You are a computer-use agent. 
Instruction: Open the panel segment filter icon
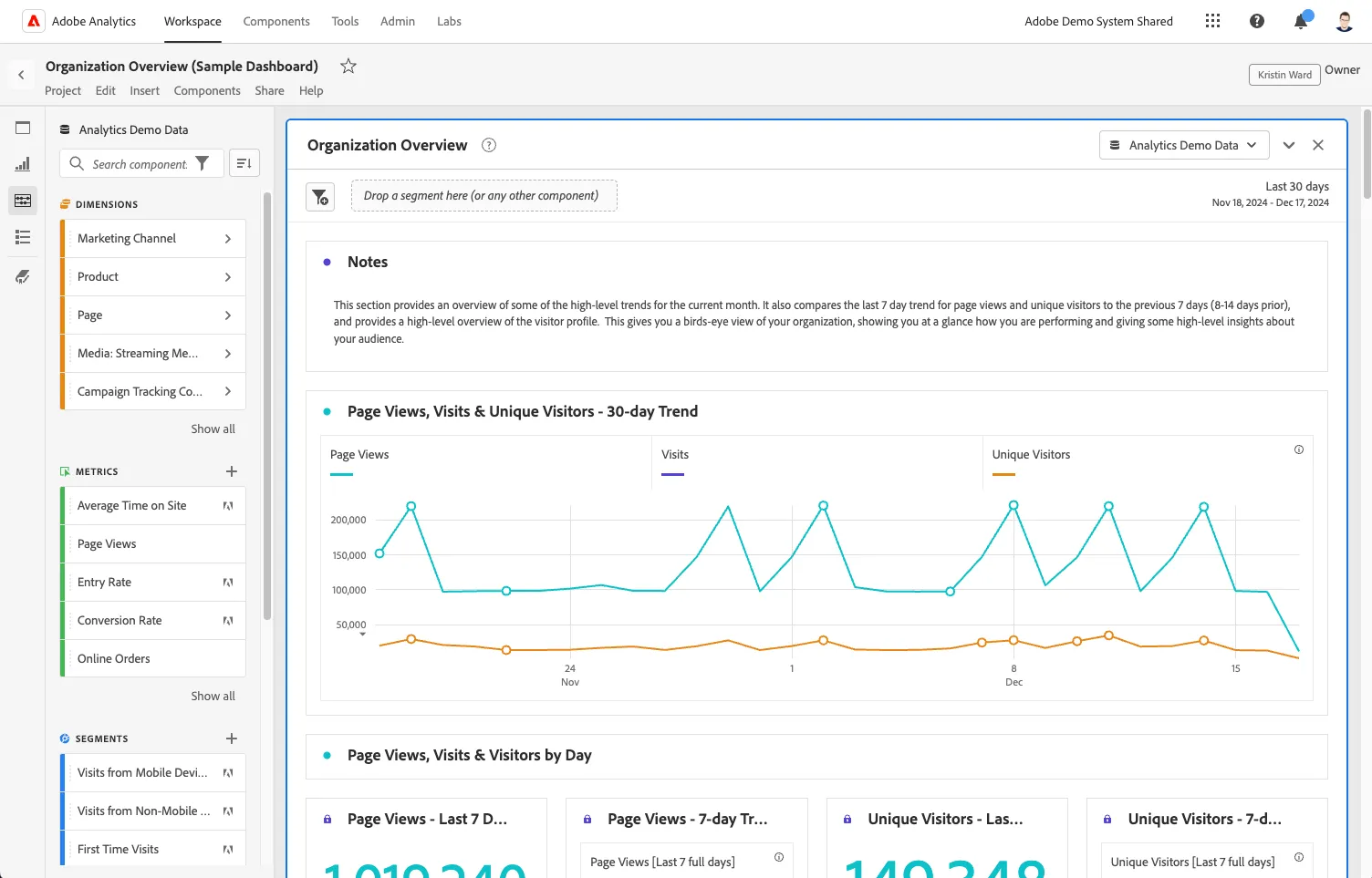coord(320,196)
